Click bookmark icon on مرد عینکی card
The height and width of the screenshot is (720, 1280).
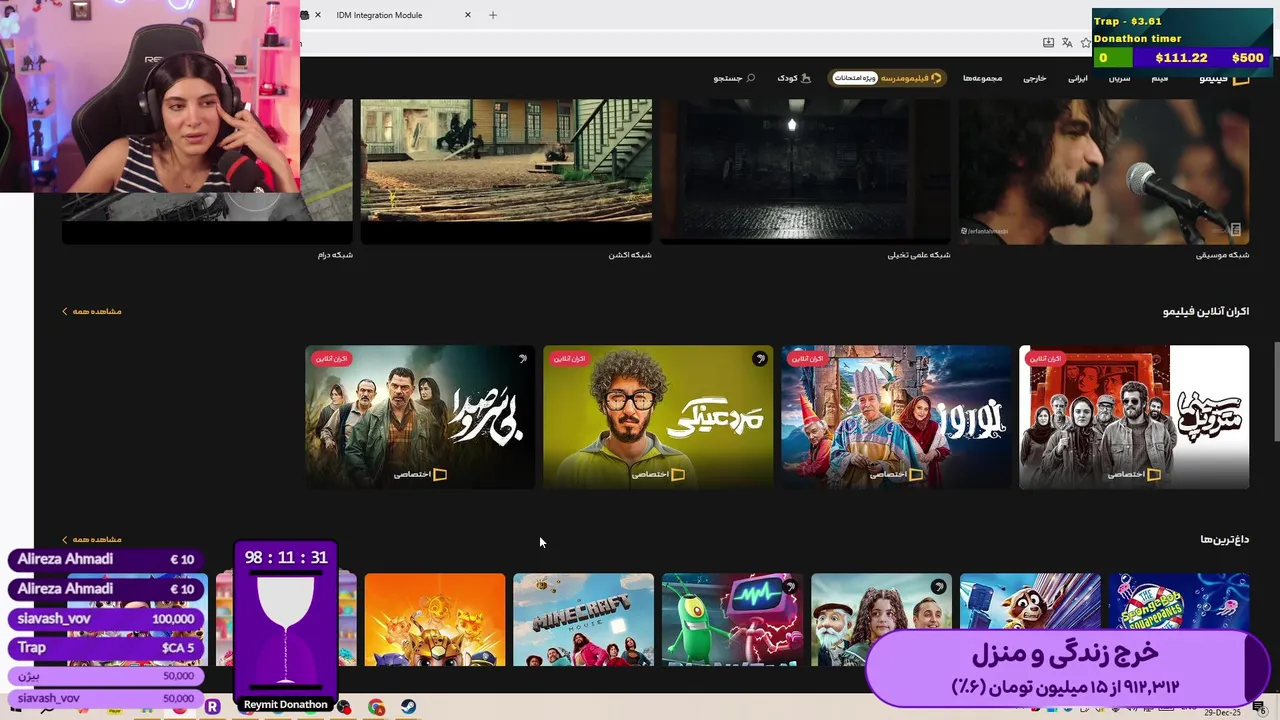coord(760,358)
